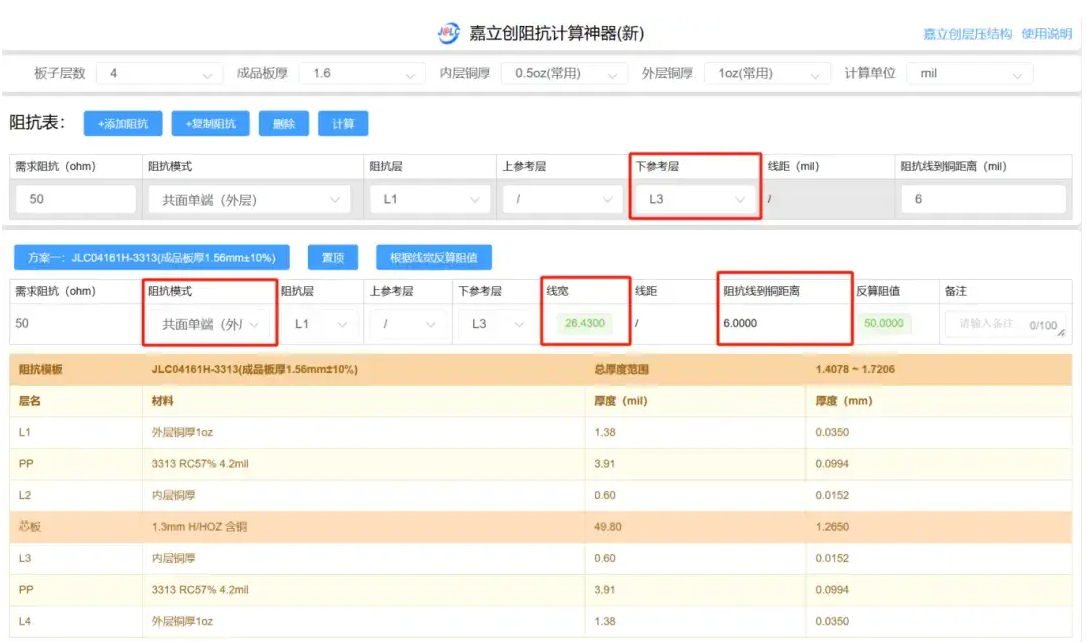Image resolution: width=1086 pixels, height=642 pixels.
Task: Open the 成品板厚 dropdown showing 1.6
Action: pos(362,73)
